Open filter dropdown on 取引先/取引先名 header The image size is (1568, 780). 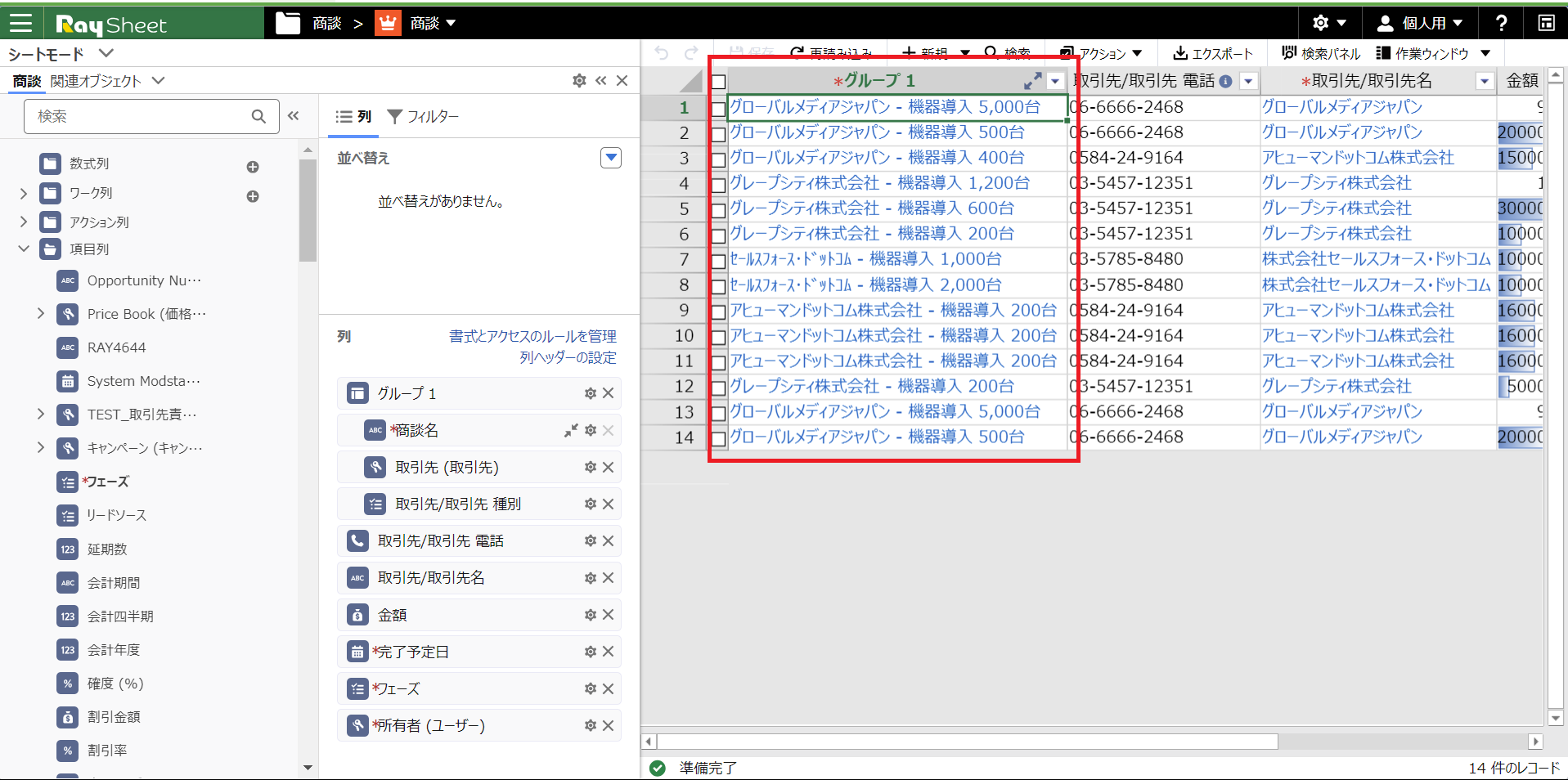pyautogui.click(x=1485, y=81)
